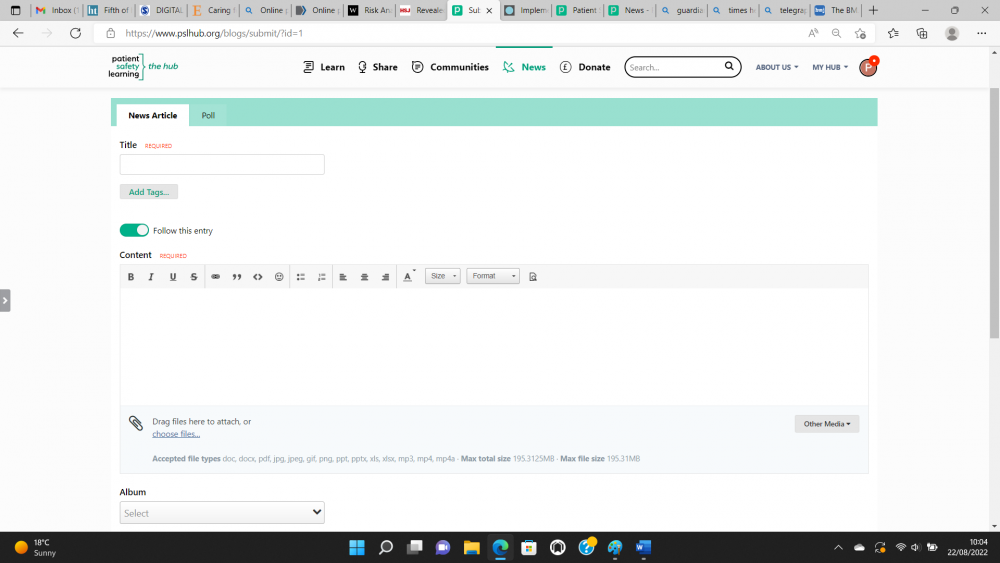Click the browser address bar URL
Viewport: 1000px width, 563px height.
tap(214, 33)
